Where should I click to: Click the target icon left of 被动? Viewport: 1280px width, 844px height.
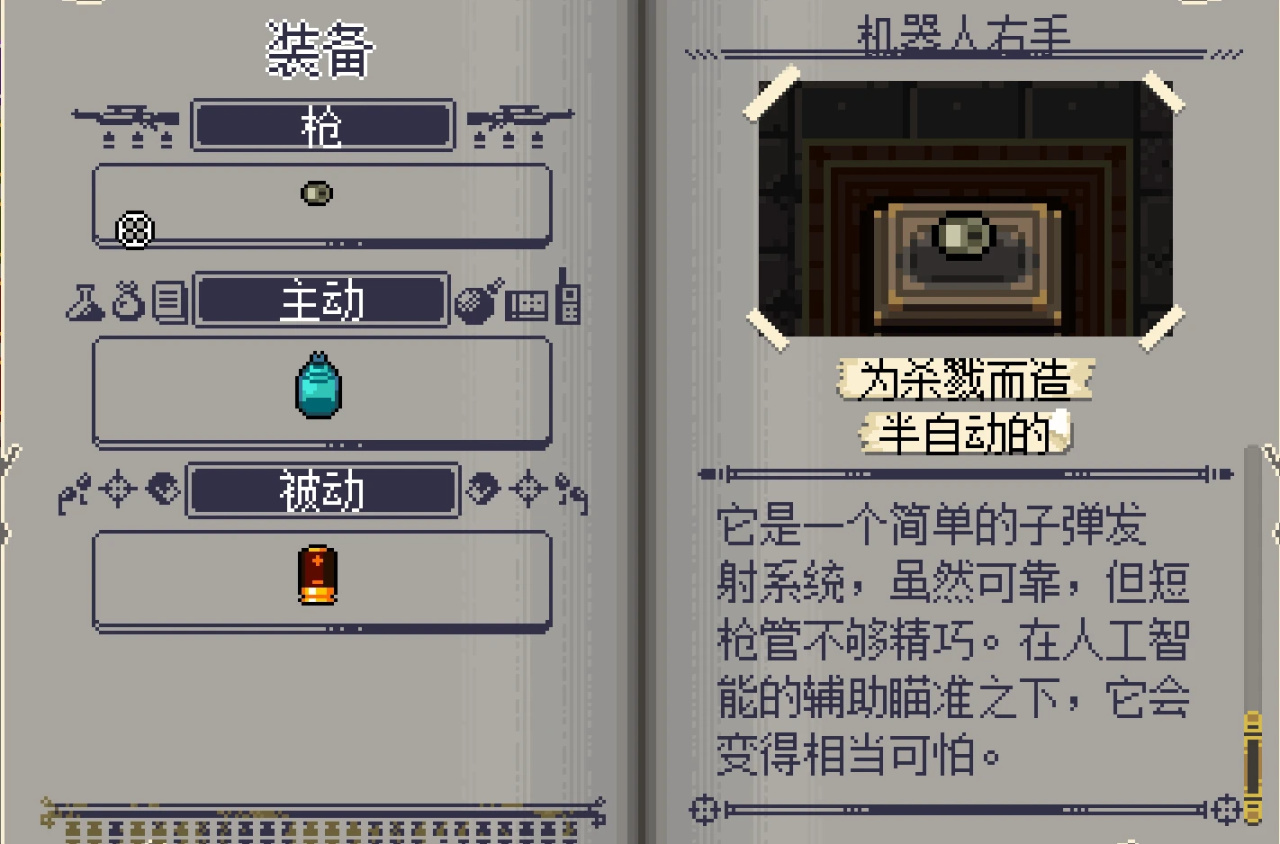117,489
